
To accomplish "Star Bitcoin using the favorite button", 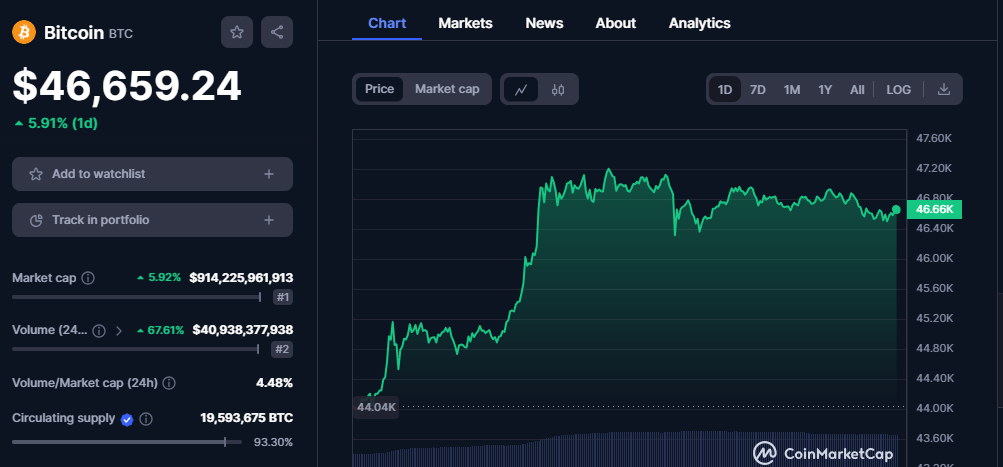I will pos(237,32).
